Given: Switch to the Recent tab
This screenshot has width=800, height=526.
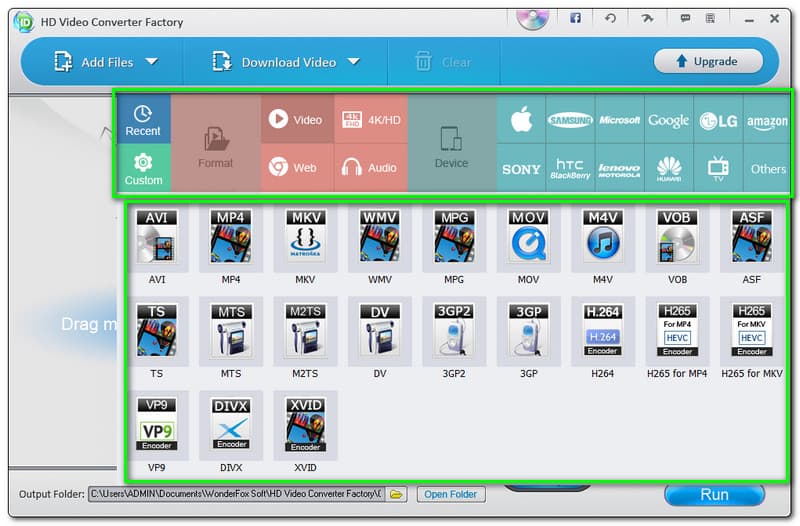Looking at the screenshot, I should (143, 120).
